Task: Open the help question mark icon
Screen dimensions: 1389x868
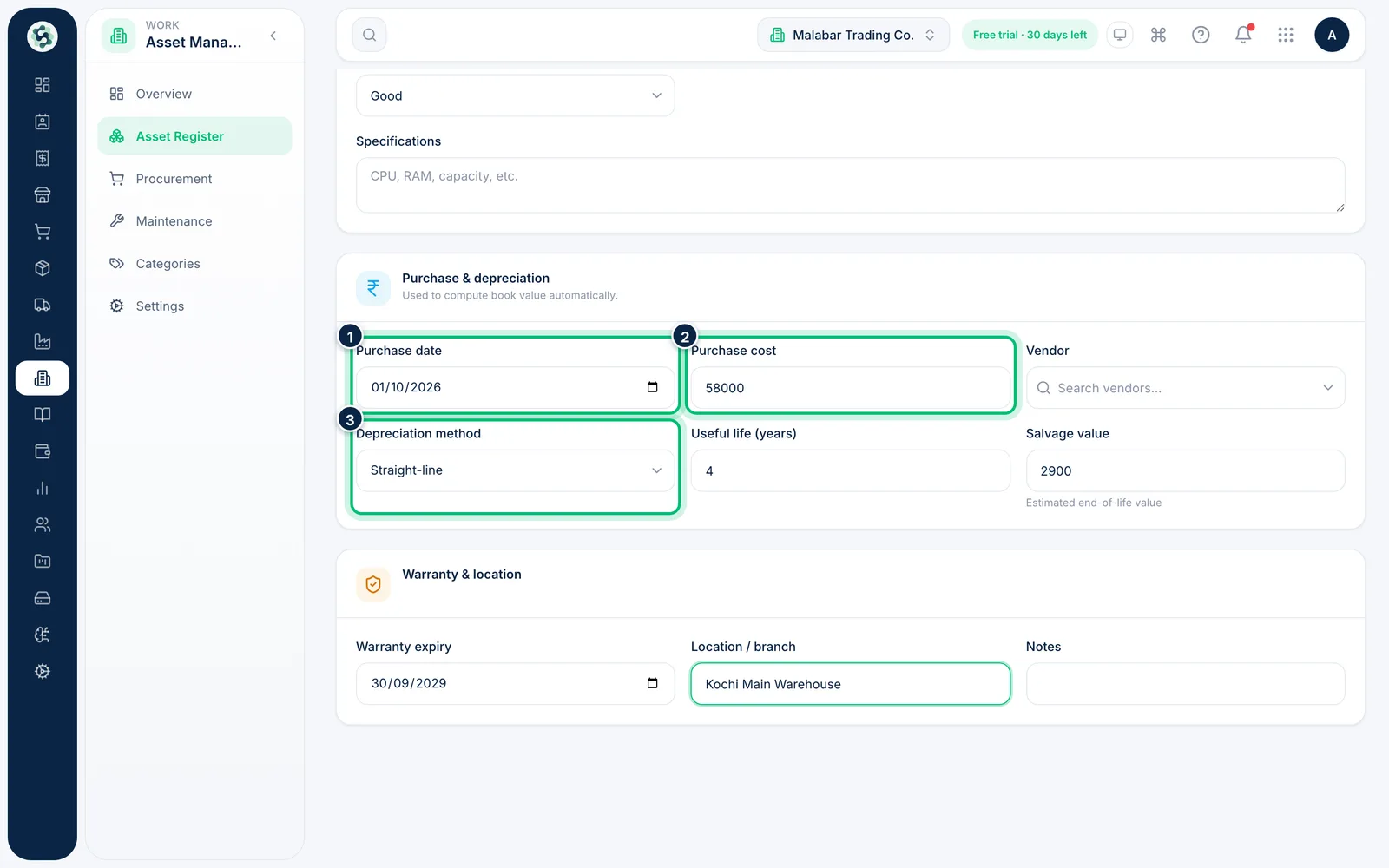Action: pyautogui.click(x=1201, y=35)
